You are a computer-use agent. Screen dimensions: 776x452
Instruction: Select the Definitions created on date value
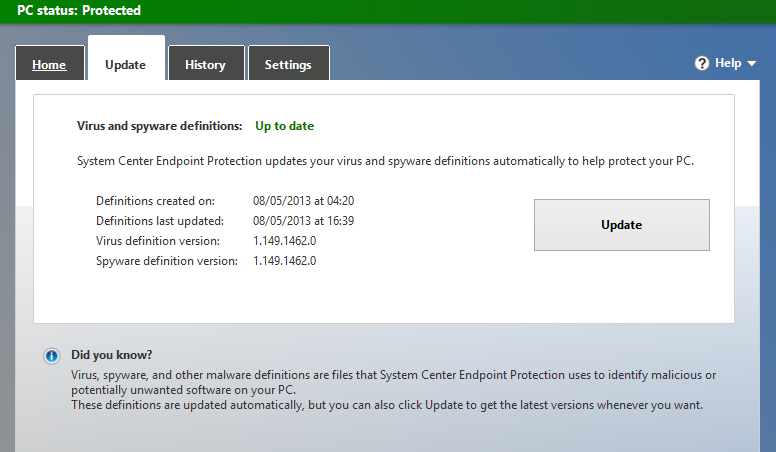(x=304, y=200)
